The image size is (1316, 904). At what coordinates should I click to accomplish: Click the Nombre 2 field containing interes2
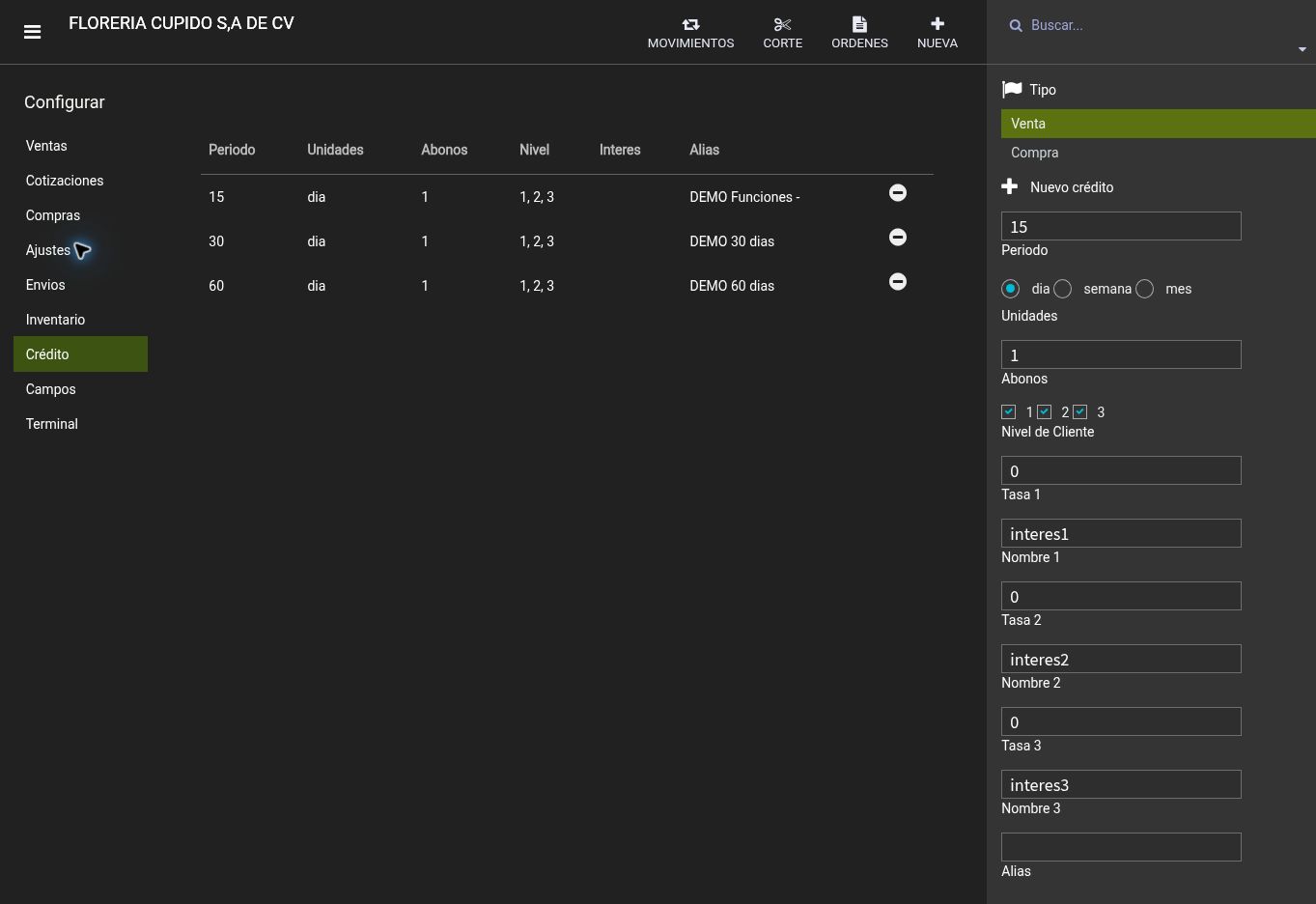[x=1121, y=659]
